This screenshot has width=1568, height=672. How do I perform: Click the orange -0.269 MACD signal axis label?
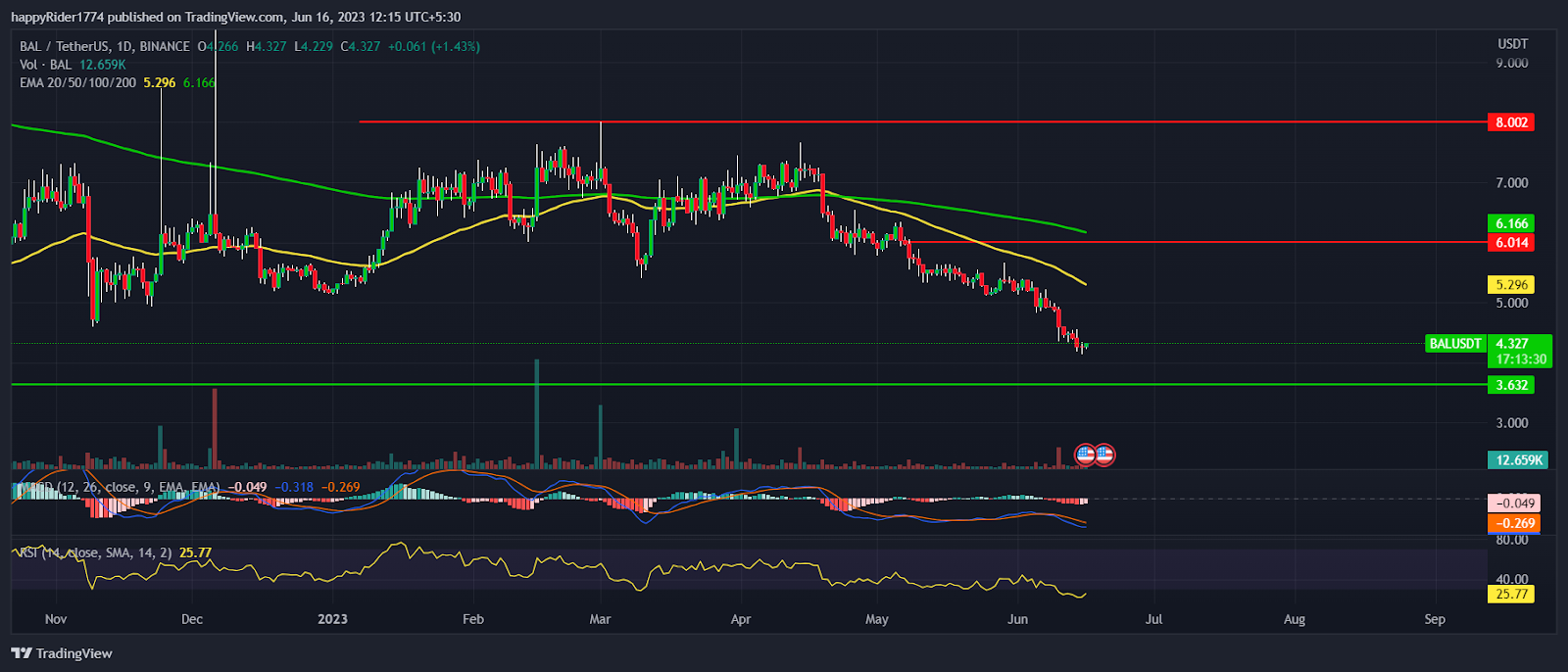click(x=1513, y=523)
